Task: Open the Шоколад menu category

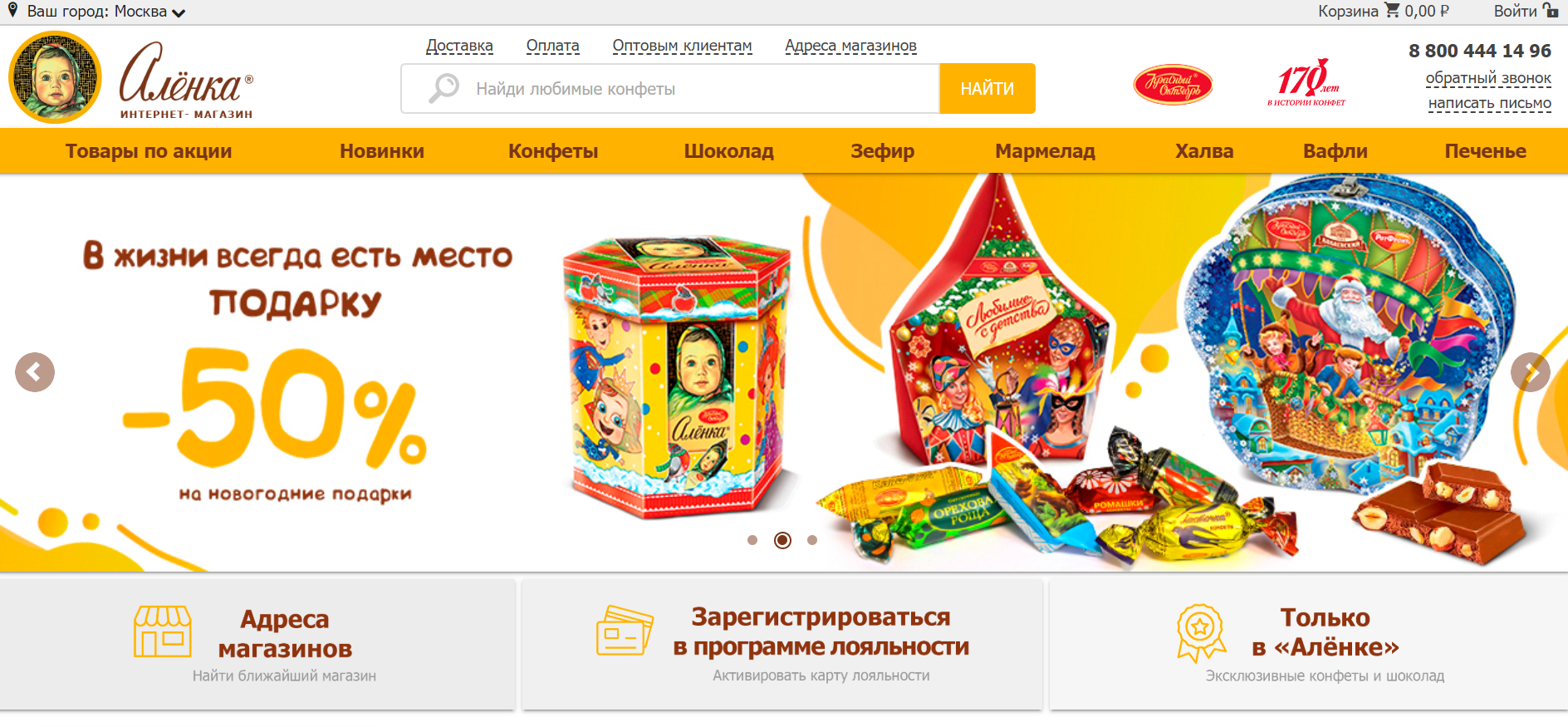Action: point(729,151)
